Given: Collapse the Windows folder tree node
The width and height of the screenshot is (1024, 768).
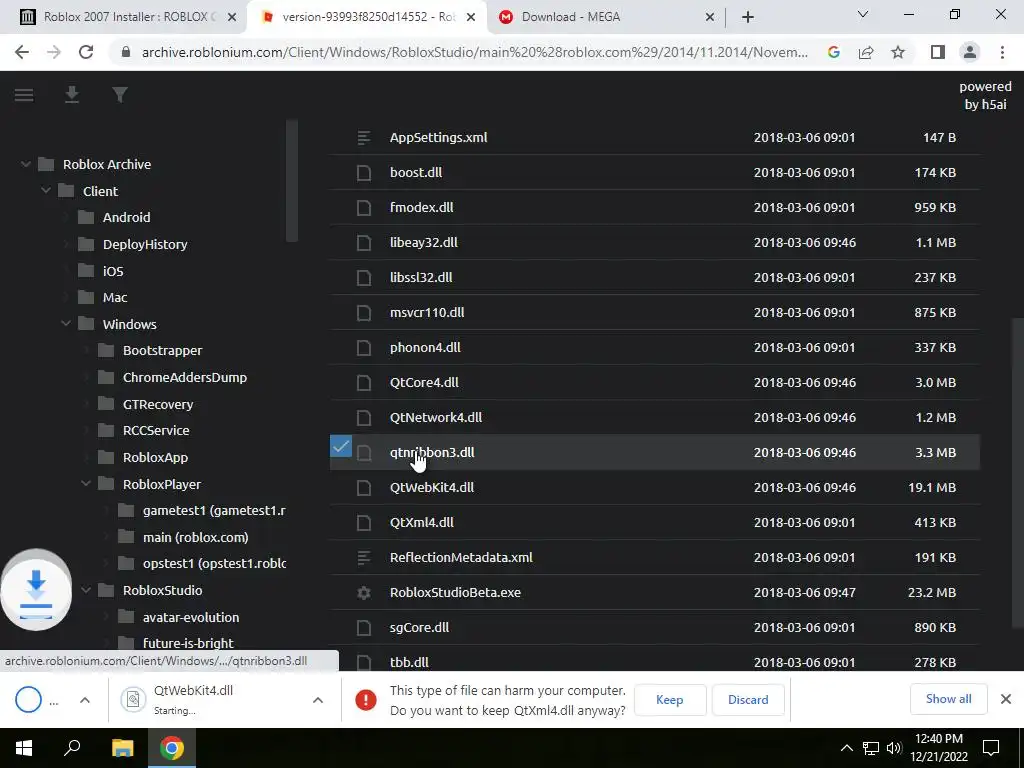Looking at the screenshot, I should point(66,324).
